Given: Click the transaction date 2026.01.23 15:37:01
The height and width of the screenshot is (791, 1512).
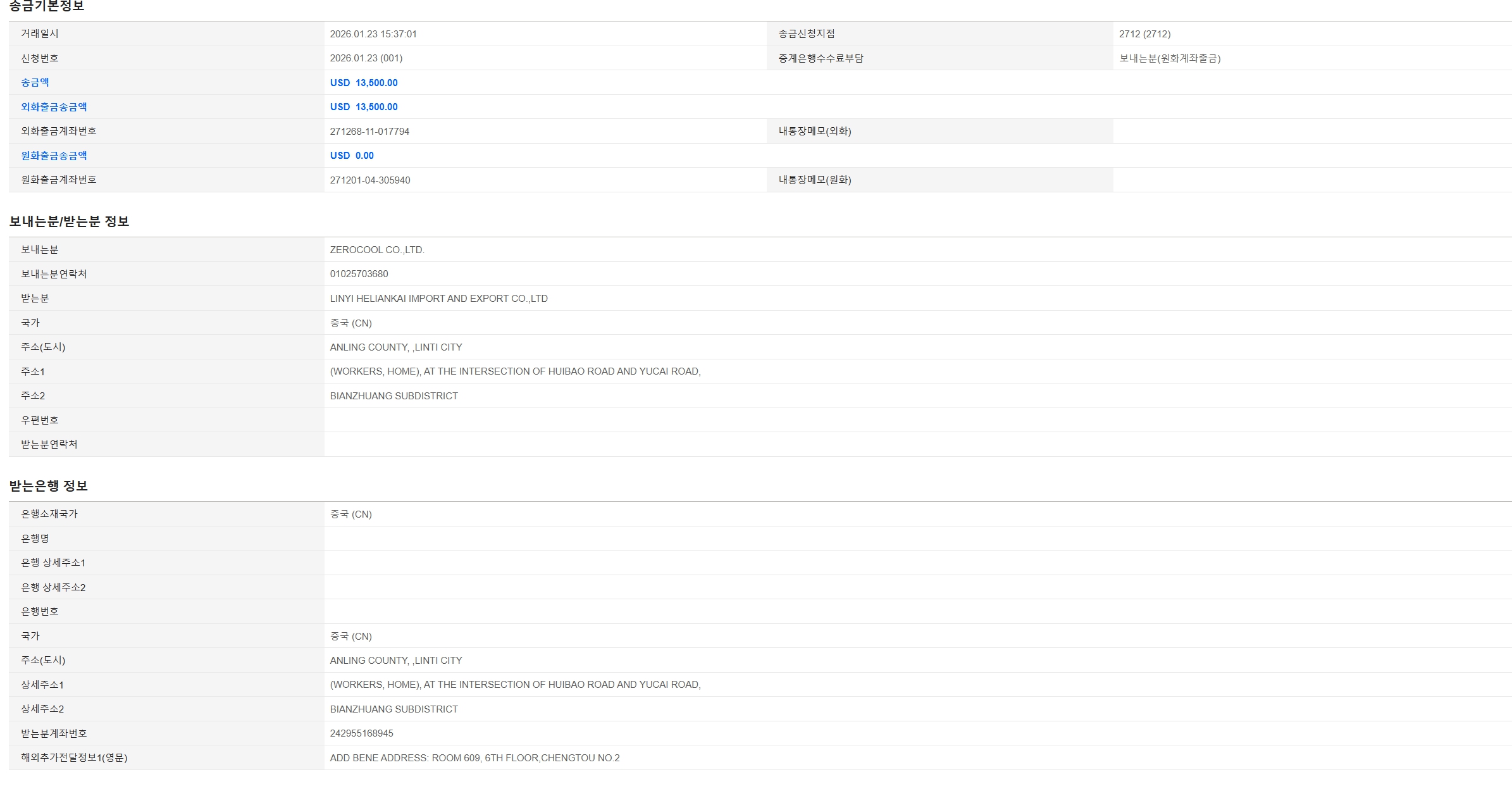Looking at the screenshot, I should click(373, 34).
